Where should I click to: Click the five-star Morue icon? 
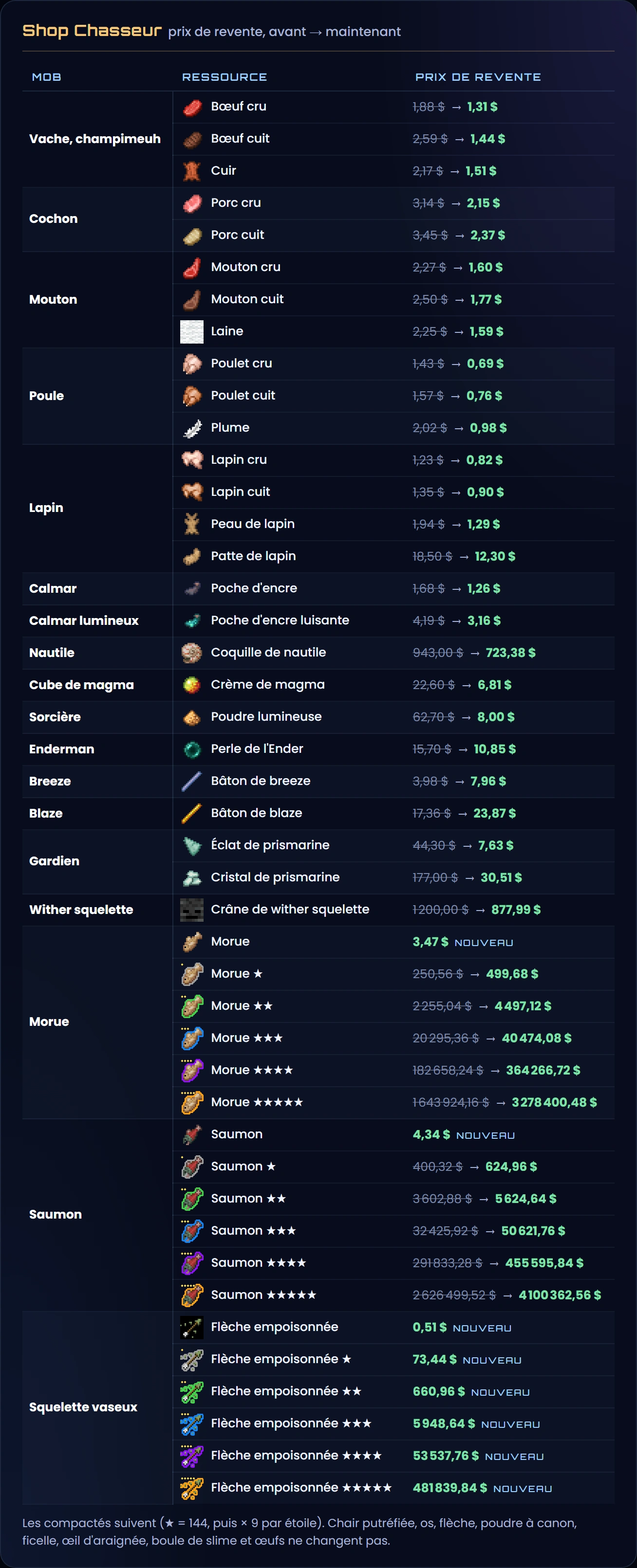(192, 1102)
